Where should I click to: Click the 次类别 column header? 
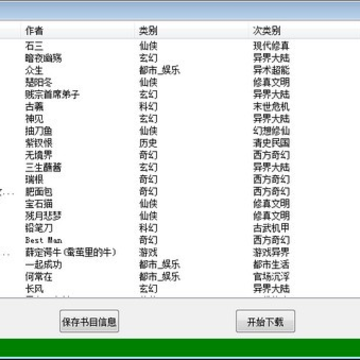coord(266,31)
